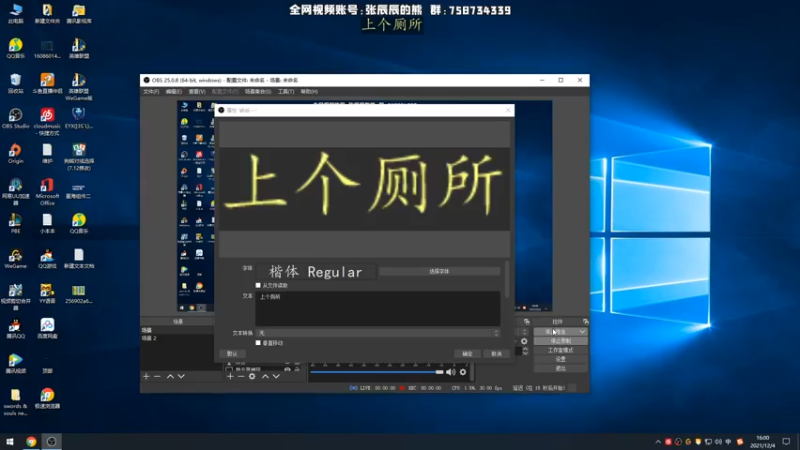Open 百度网盘 desktop shortcut
800x450 pixels.
pos(47,329)
